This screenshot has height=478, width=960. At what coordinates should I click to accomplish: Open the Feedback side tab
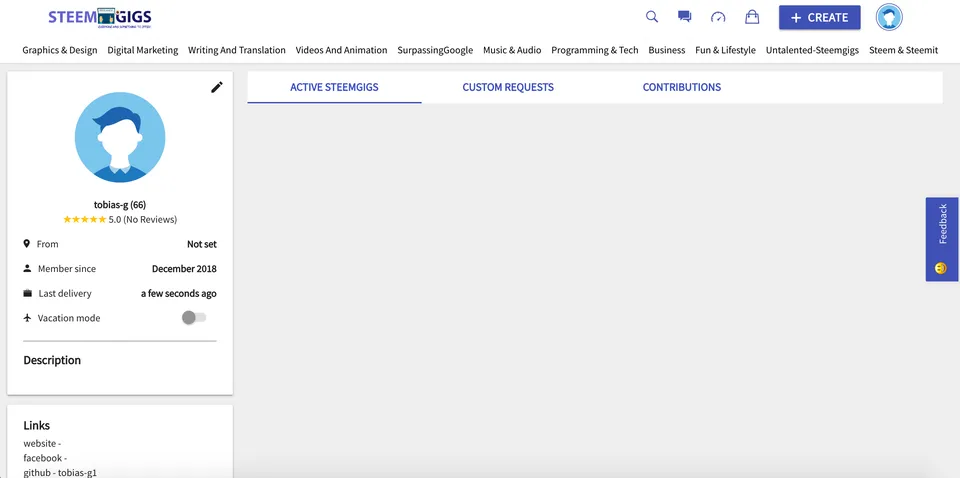(942, 239)
